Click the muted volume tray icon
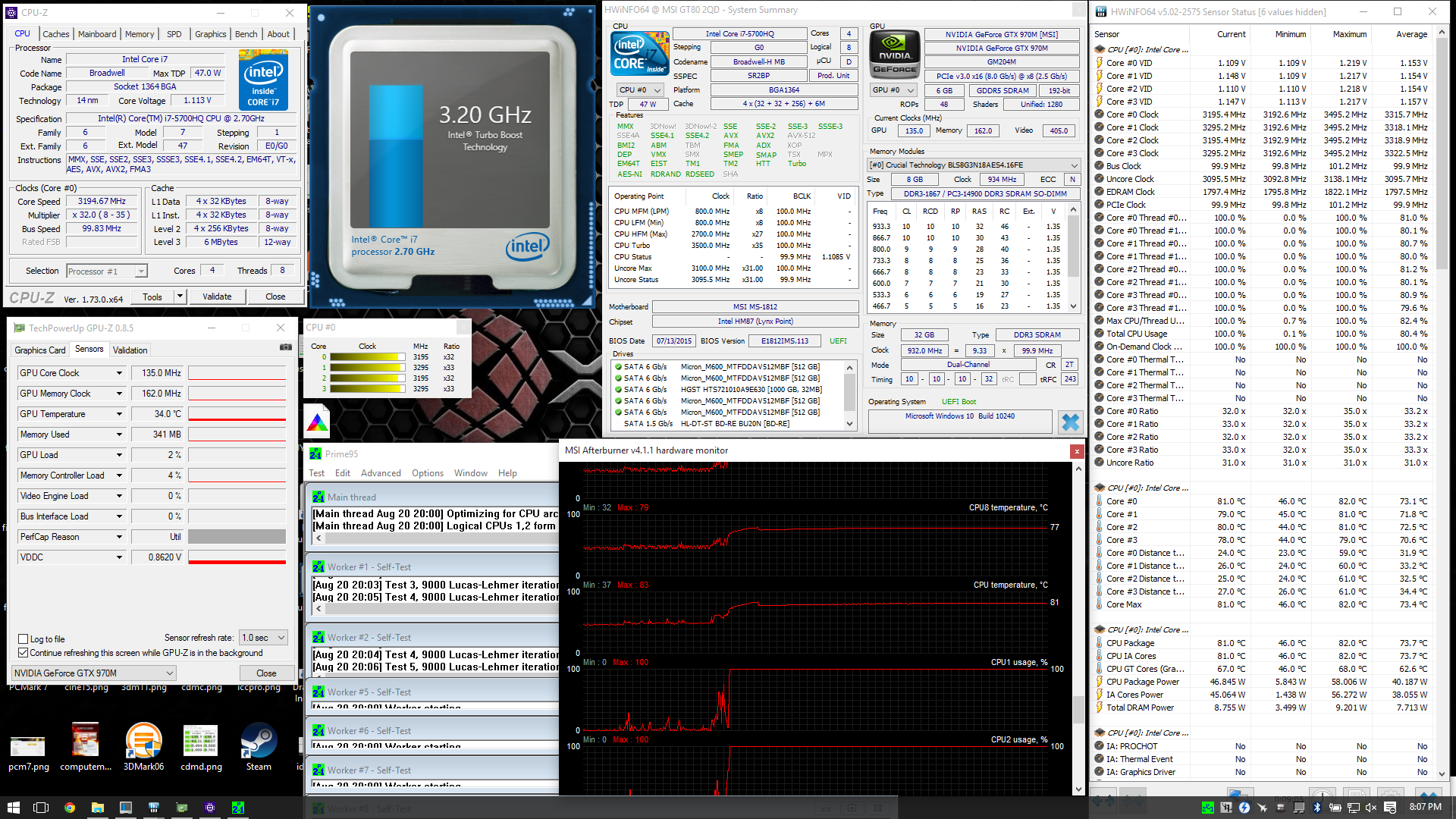Screen dimensions: 1456x819 pyautogui.click(x=1371, y=808)
